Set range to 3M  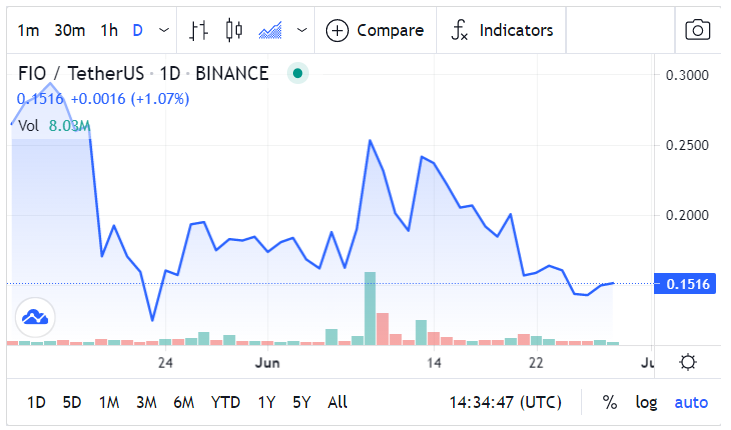(x=146, y=402)
